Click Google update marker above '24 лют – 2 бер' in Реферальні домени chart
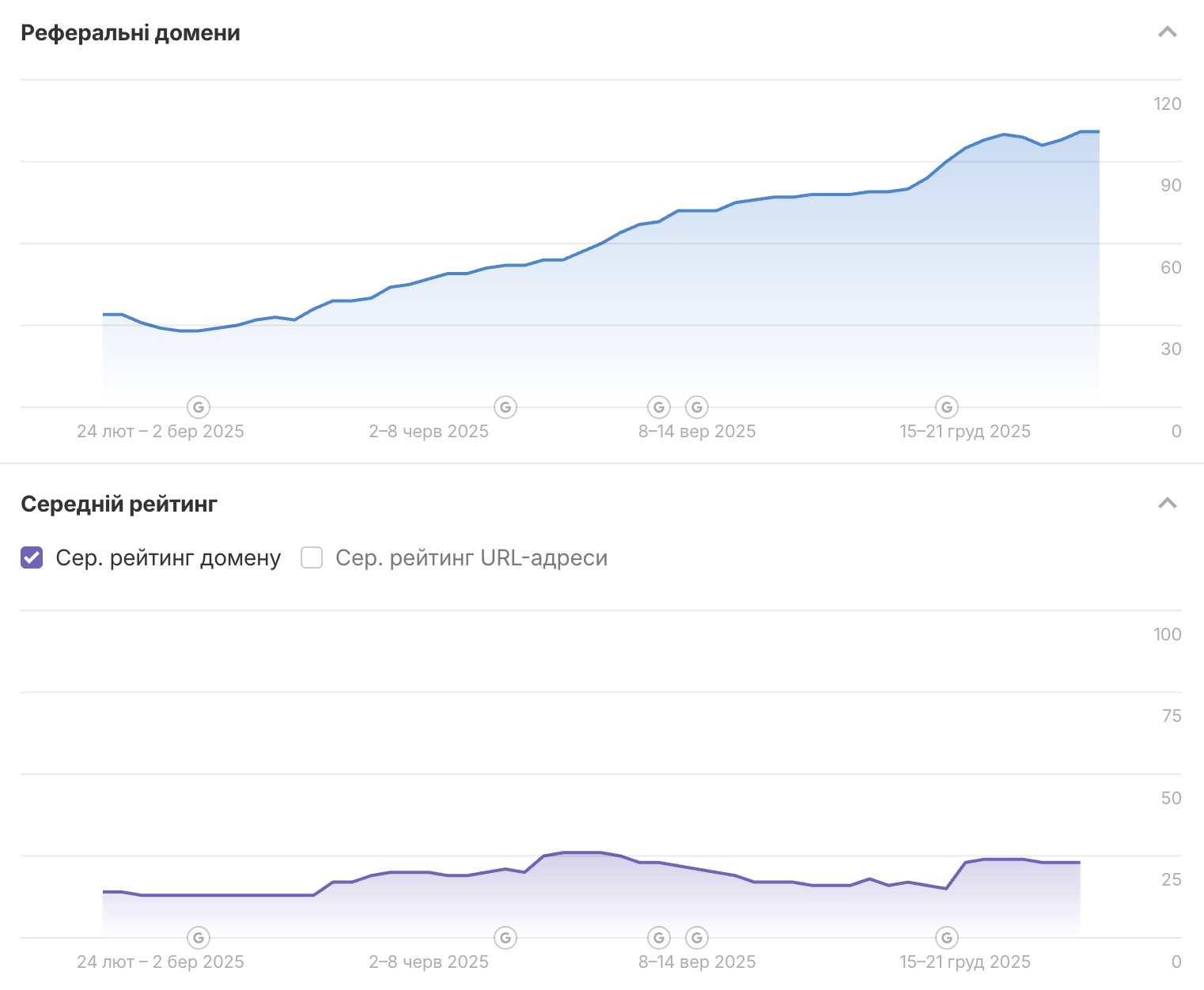Viewport: 1204px width, 990px height. point(199,407)
